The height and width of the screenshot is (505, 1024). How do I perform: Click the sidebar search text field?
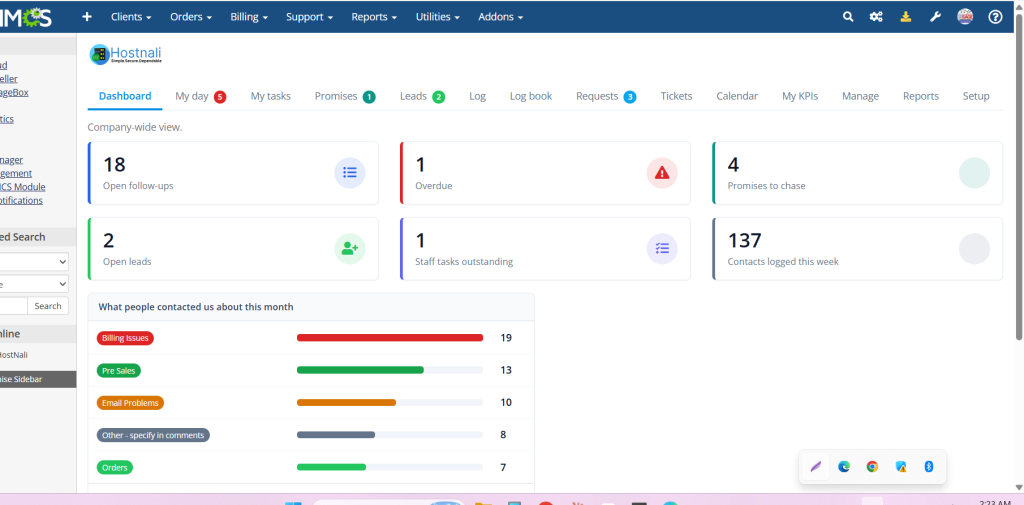(x=13, y=306)
